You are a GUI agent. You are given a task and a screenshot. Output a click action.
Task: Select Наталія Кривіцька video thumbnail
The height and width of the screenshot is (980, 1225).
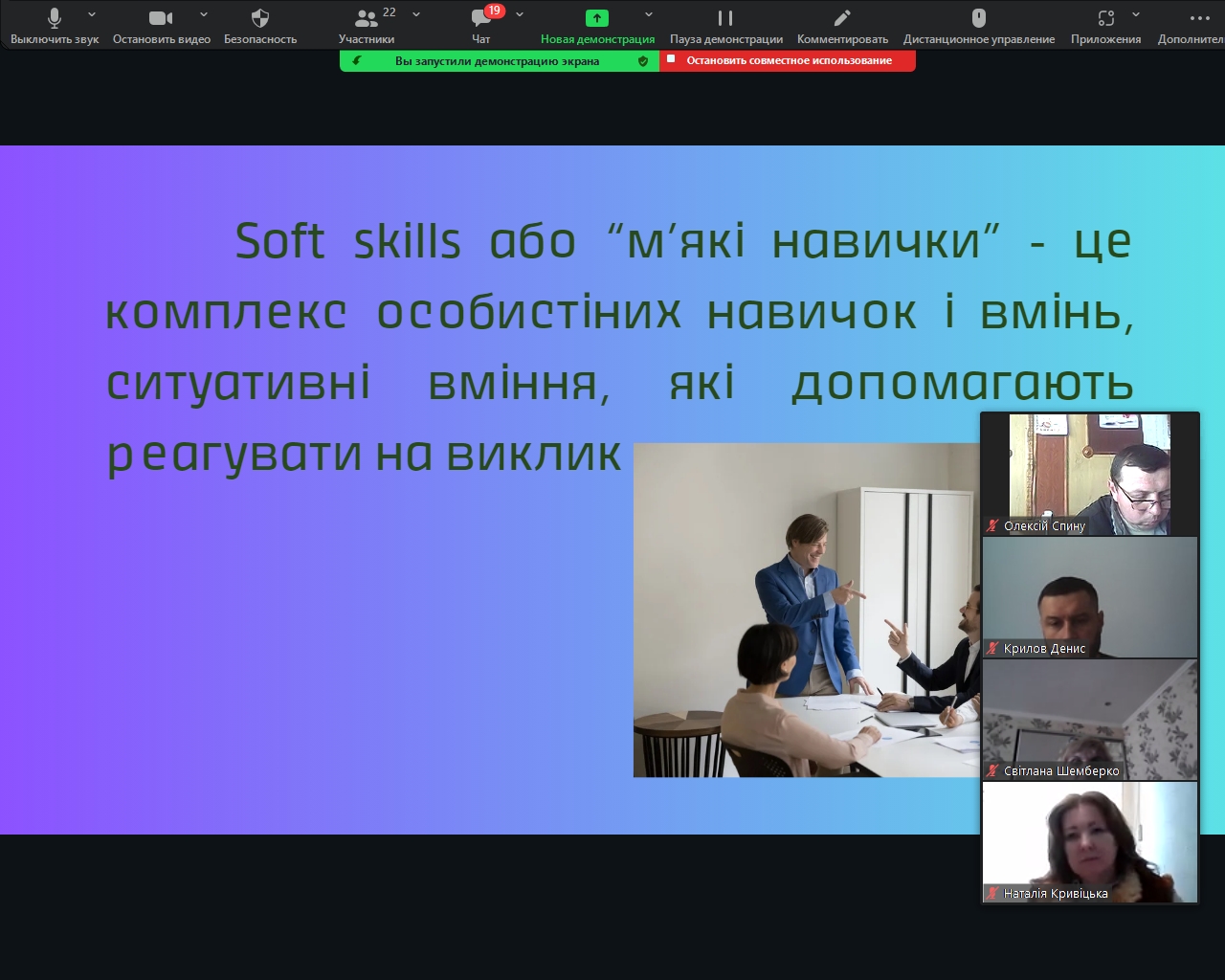point(1090,842)
